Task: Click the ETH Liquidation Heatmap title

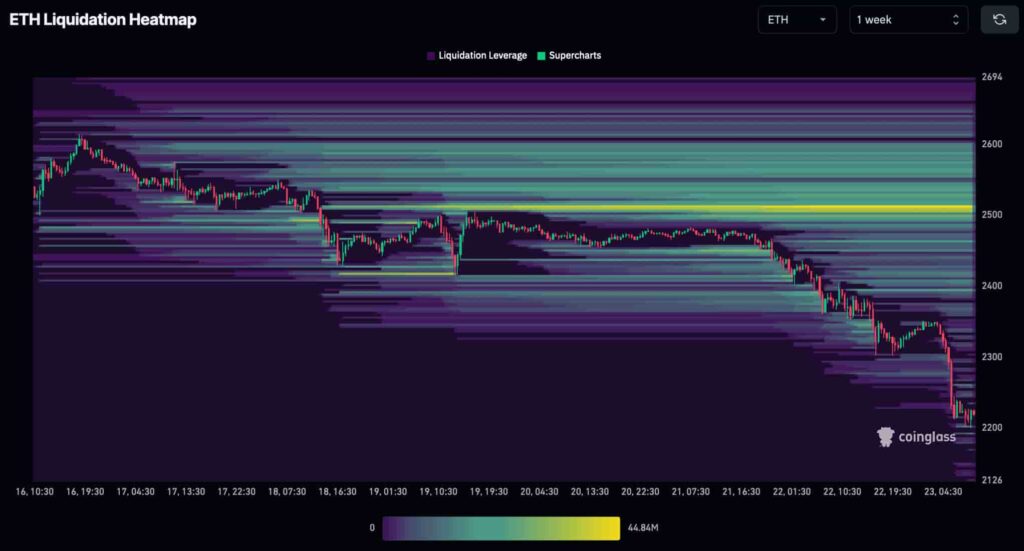Action: coord(103,20)
